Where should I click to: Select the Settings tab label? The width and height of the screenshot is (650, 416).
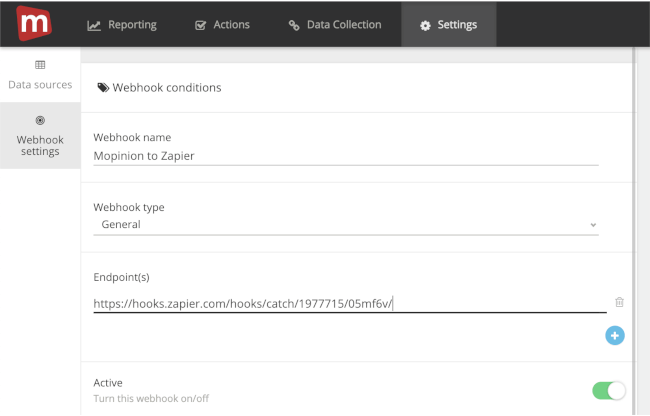(457, 25)
